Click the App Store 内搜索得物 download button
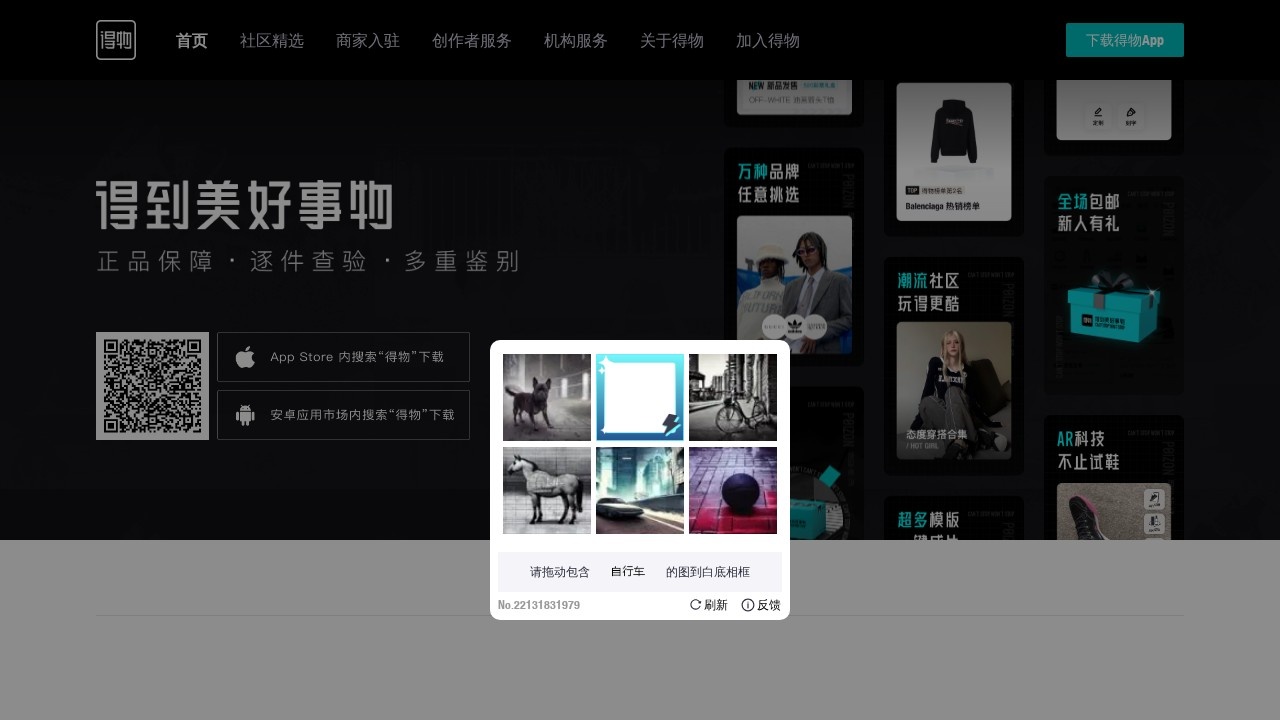 tap(343, 357)
